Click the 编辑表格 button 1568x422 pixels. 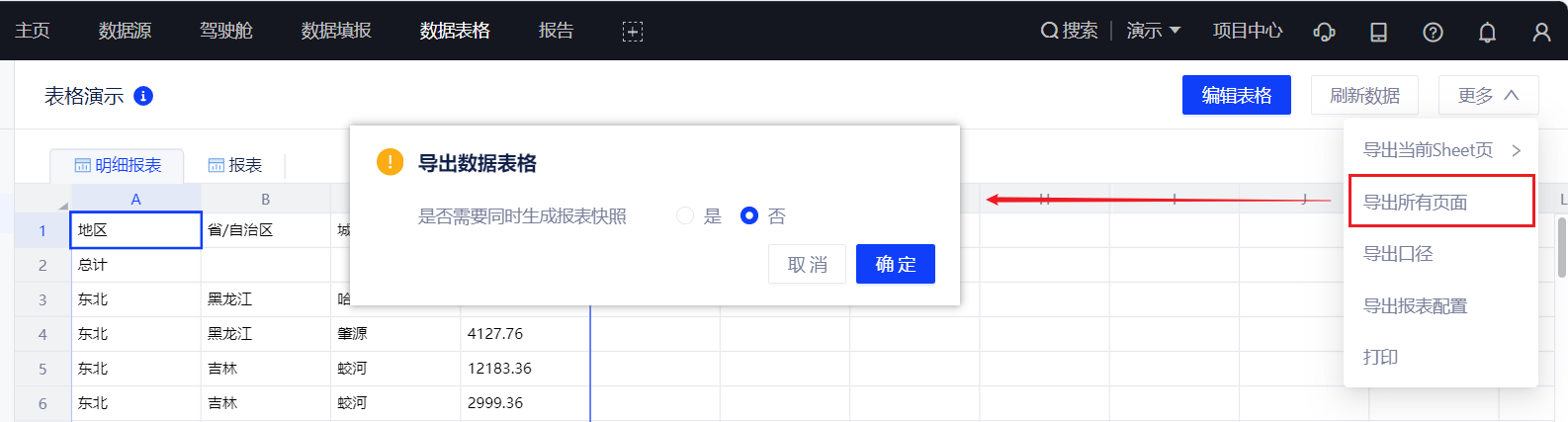pyautogui.click(x=1236, y=95)
